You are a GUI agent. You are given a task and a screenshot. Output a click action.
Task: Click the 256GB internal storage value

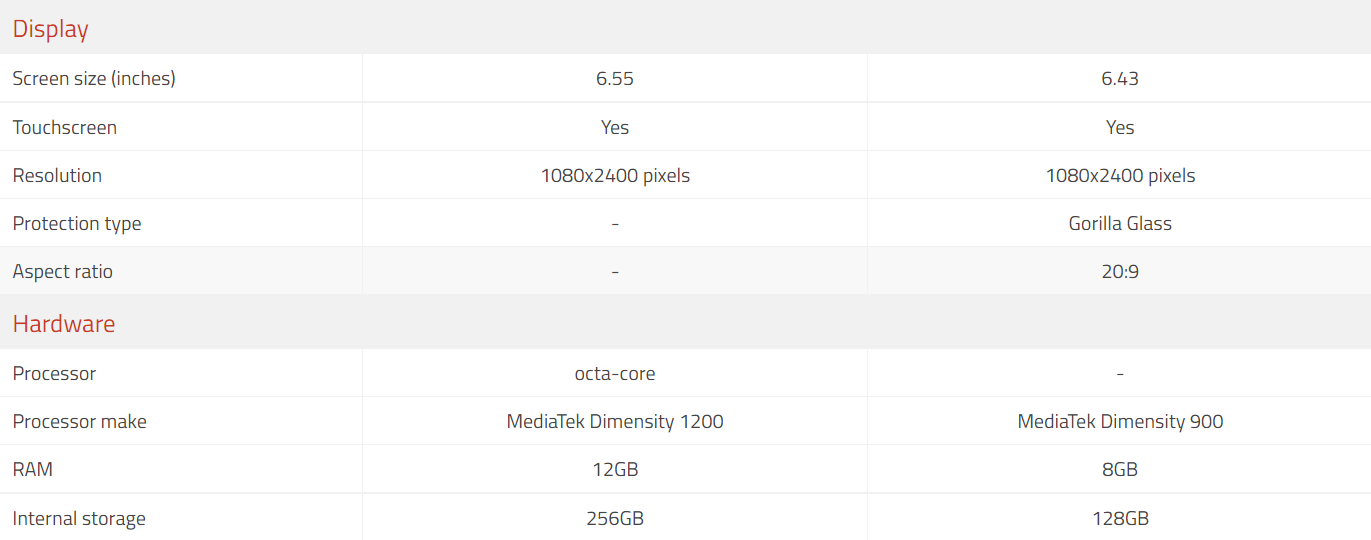point(615,518)
